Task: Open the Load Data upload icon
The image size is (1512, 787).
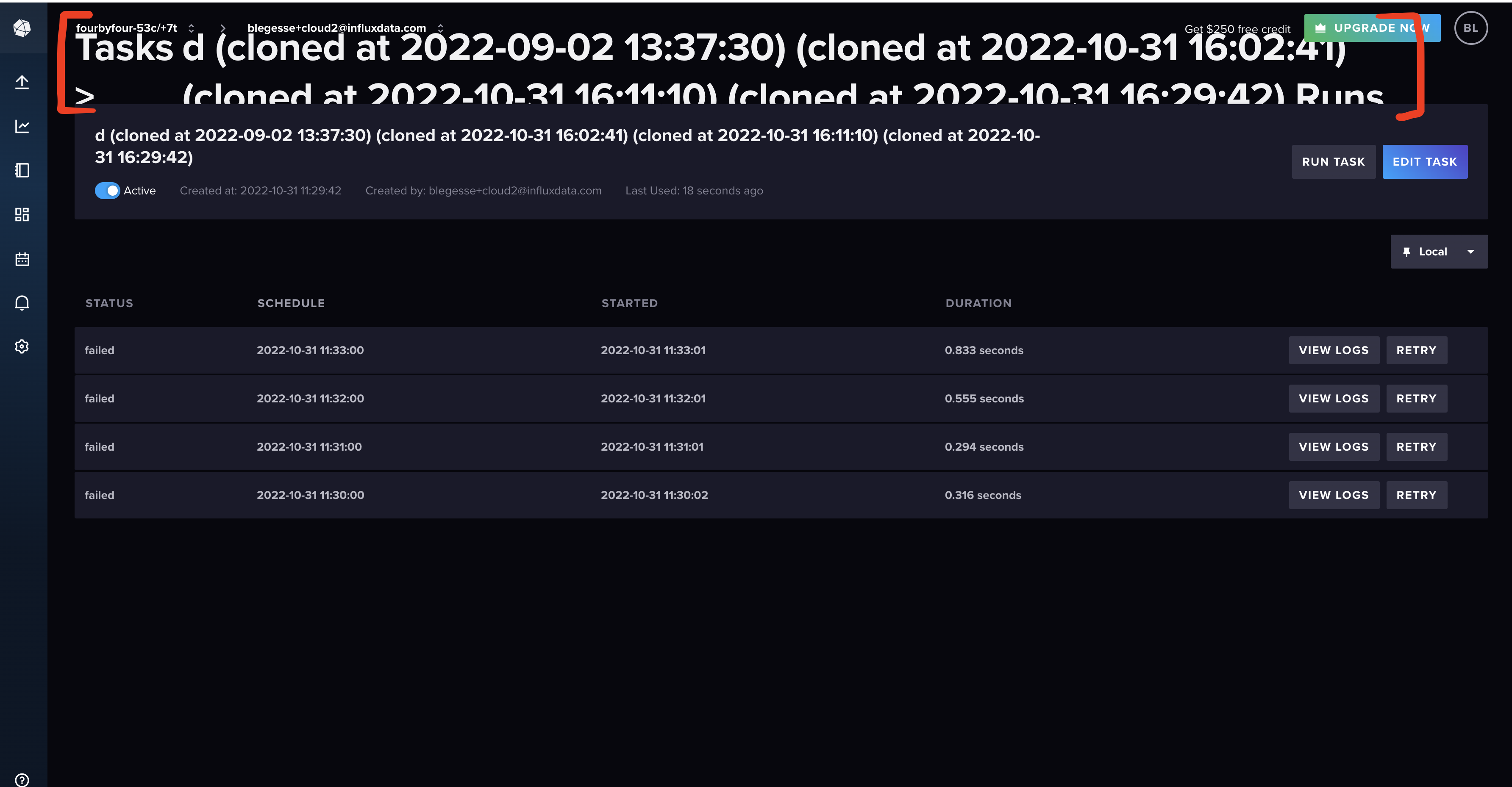Action: 22,82
